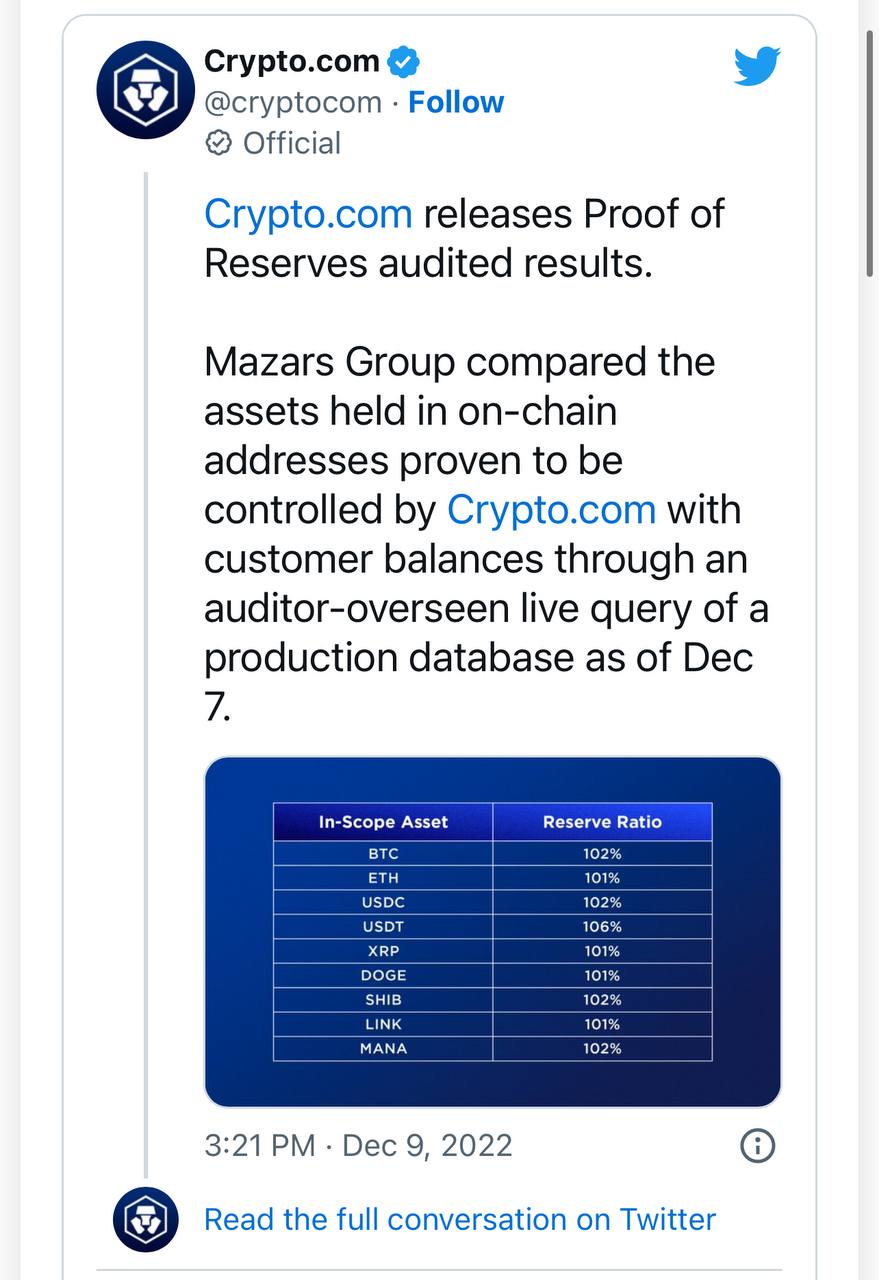Screen dimensions: 879x1280
Task: Tap the USDT 106% row in image
Action: (493, 927)
